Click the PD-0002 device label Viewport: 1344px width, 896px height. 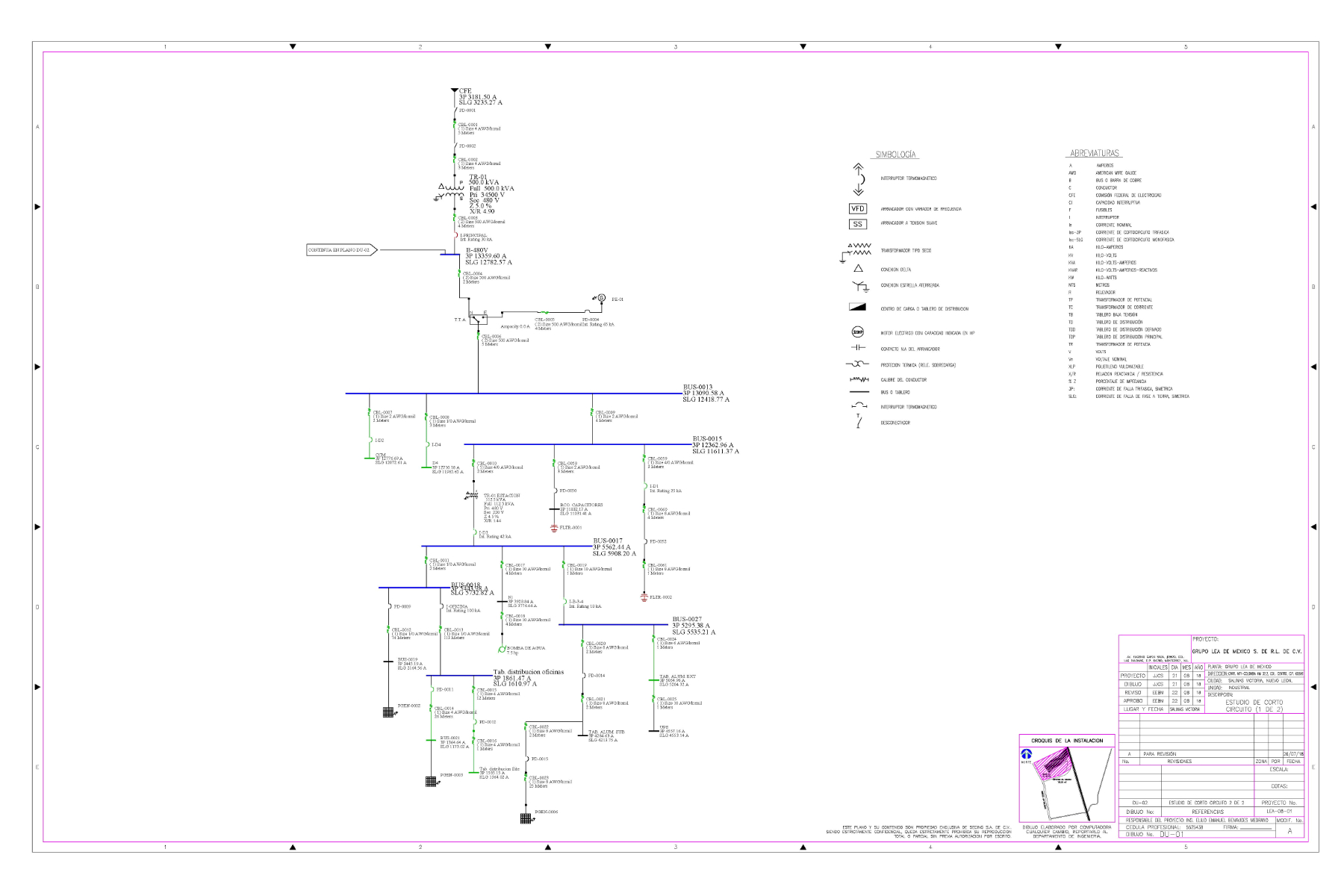467,146
